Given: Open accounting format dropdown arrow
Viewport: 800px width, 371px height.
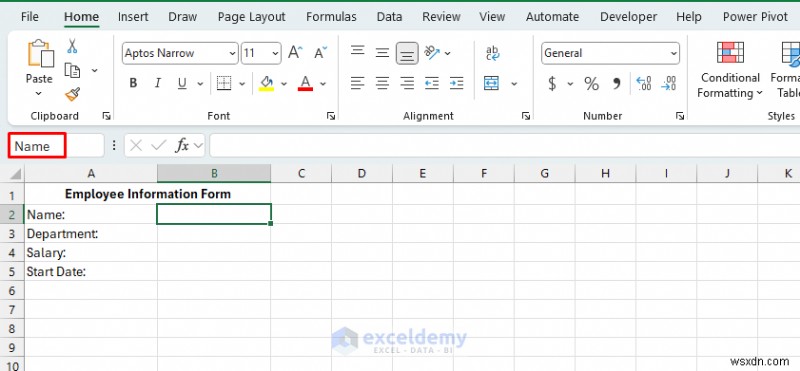Looking at the screenshot, I should tap(570, 84).
